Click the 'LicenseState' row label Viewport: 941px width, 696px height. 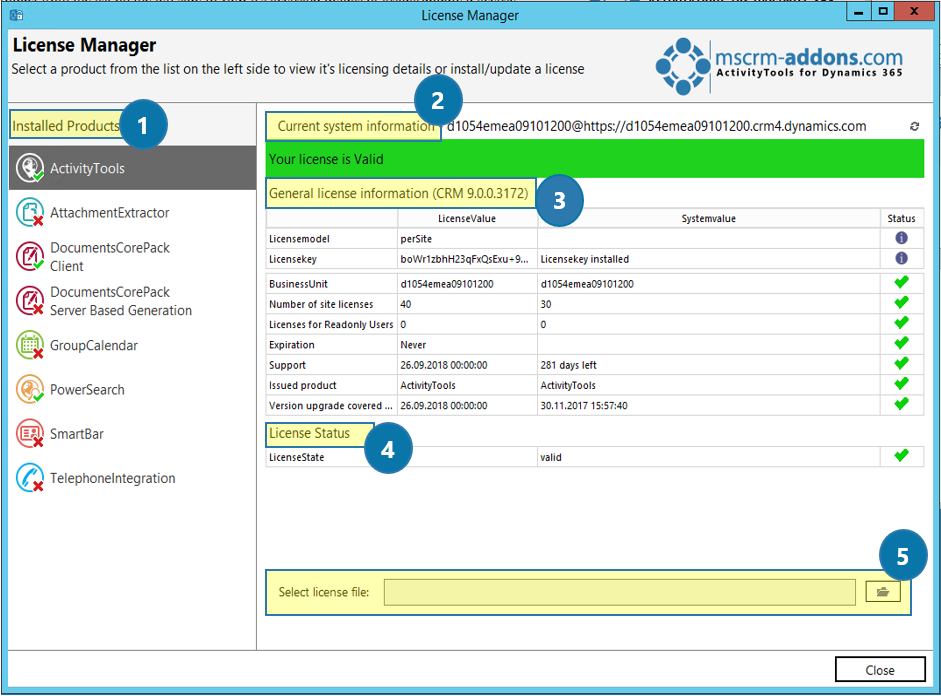click(296, 457)
